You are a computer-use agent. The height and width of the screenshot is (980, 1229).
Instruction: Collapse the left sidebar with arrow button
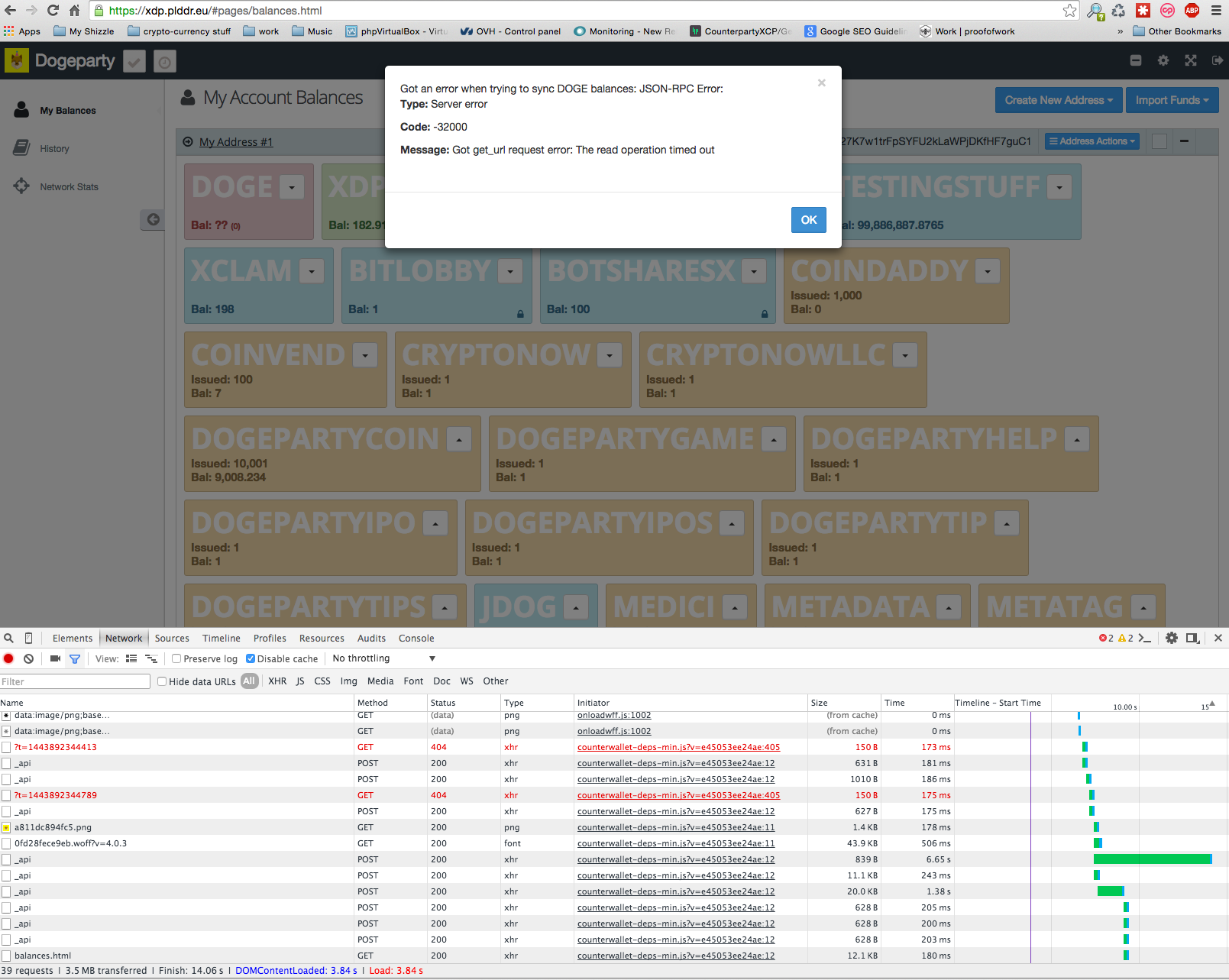153,220
